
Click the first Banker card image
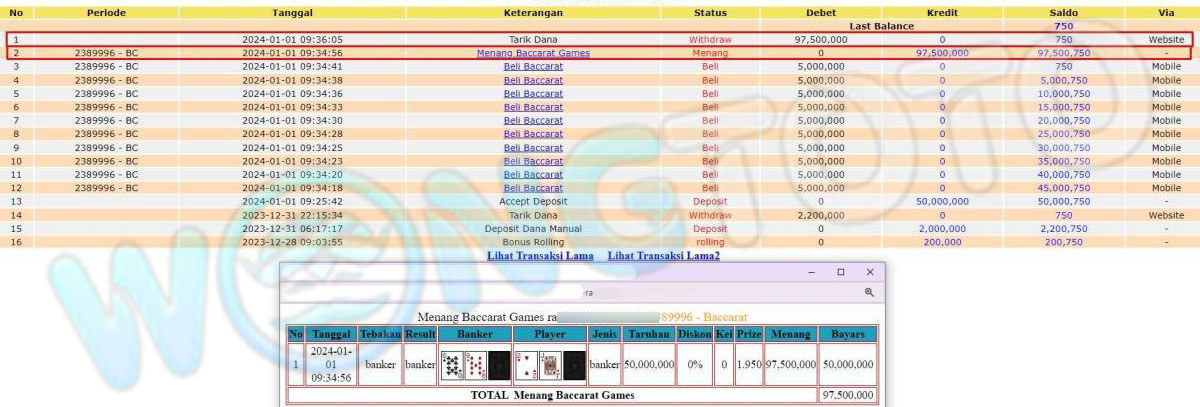click(452, 365)
